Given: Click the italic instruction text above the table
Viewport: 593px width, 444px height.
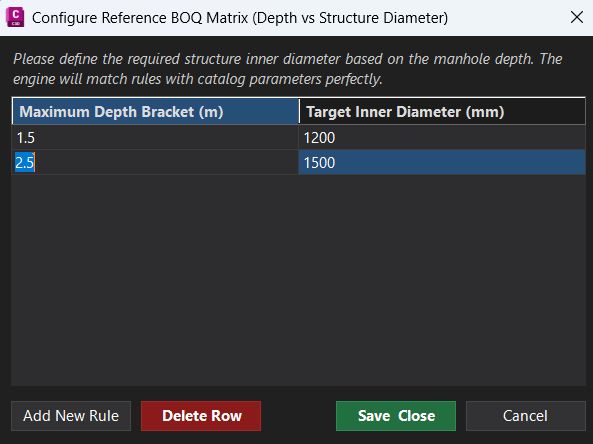Looking at the screenshot, I should tap(287, 69).
